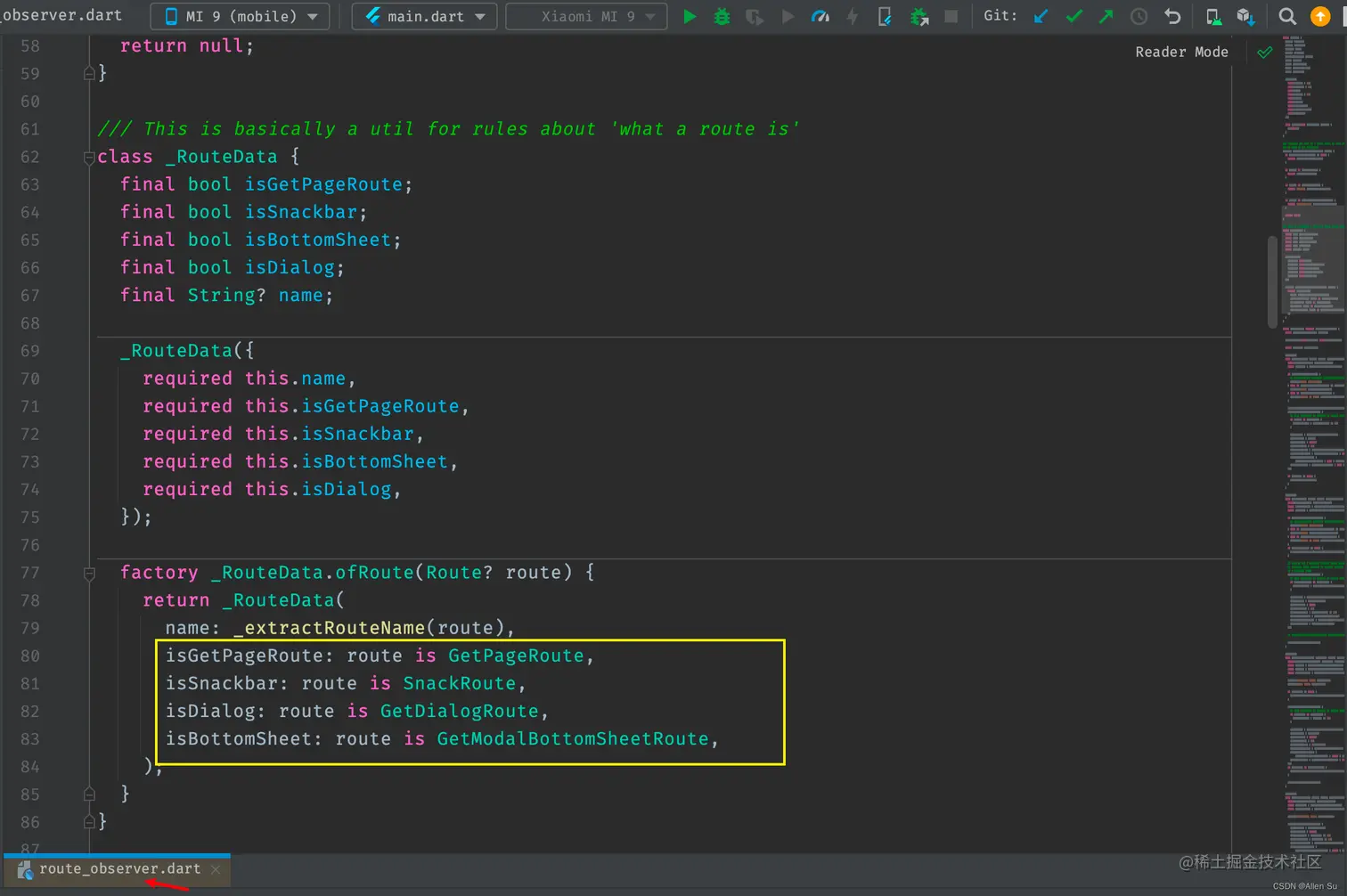
Task: Toggle Reader Mode in the editor
Action: pos(1181,52)
